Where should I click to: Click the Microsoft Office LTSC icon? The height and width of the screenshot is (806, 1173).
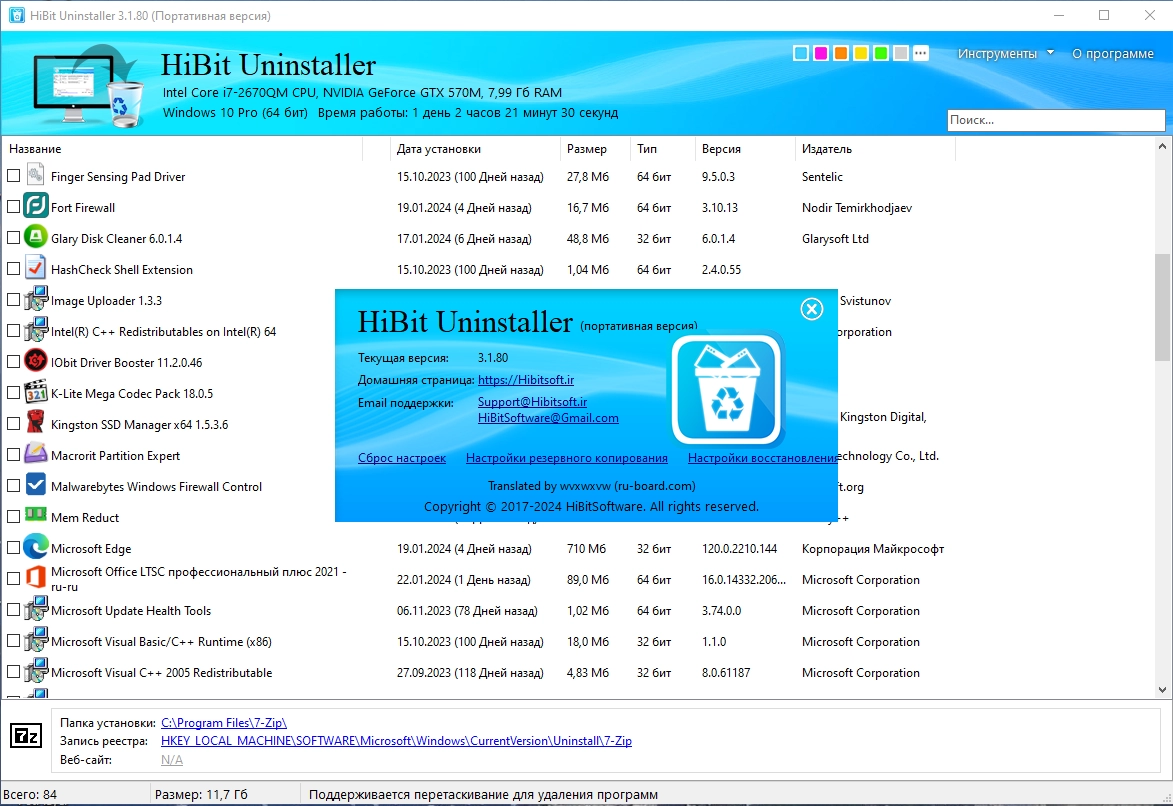[35, 578]
